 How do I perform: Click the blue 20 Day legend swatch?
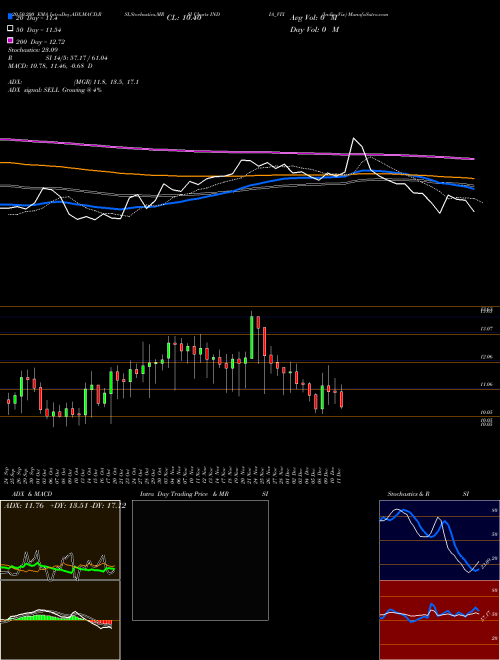pyautogui.click(x=10, y=17)
